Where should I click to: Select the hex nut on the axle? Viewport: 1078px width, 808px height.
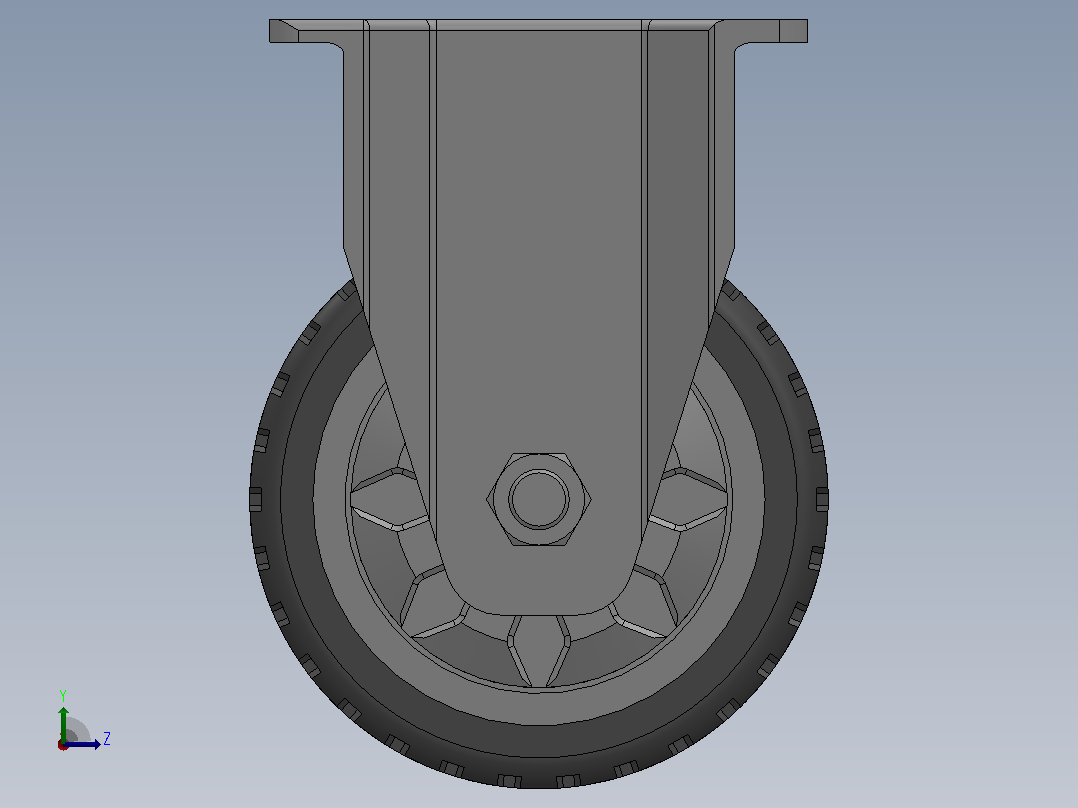pos(539,499)
